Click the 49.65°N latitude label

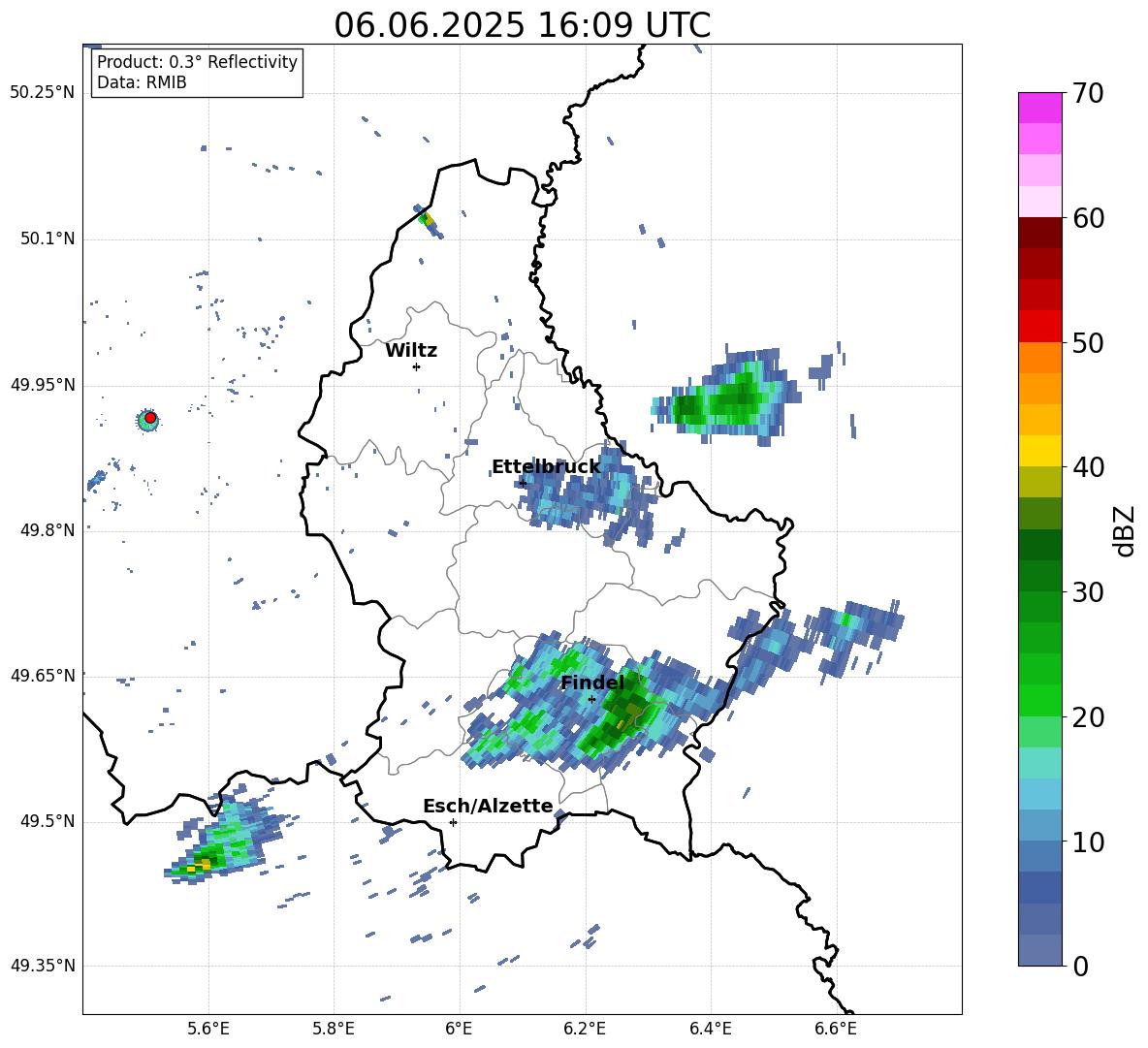[43, 675]
